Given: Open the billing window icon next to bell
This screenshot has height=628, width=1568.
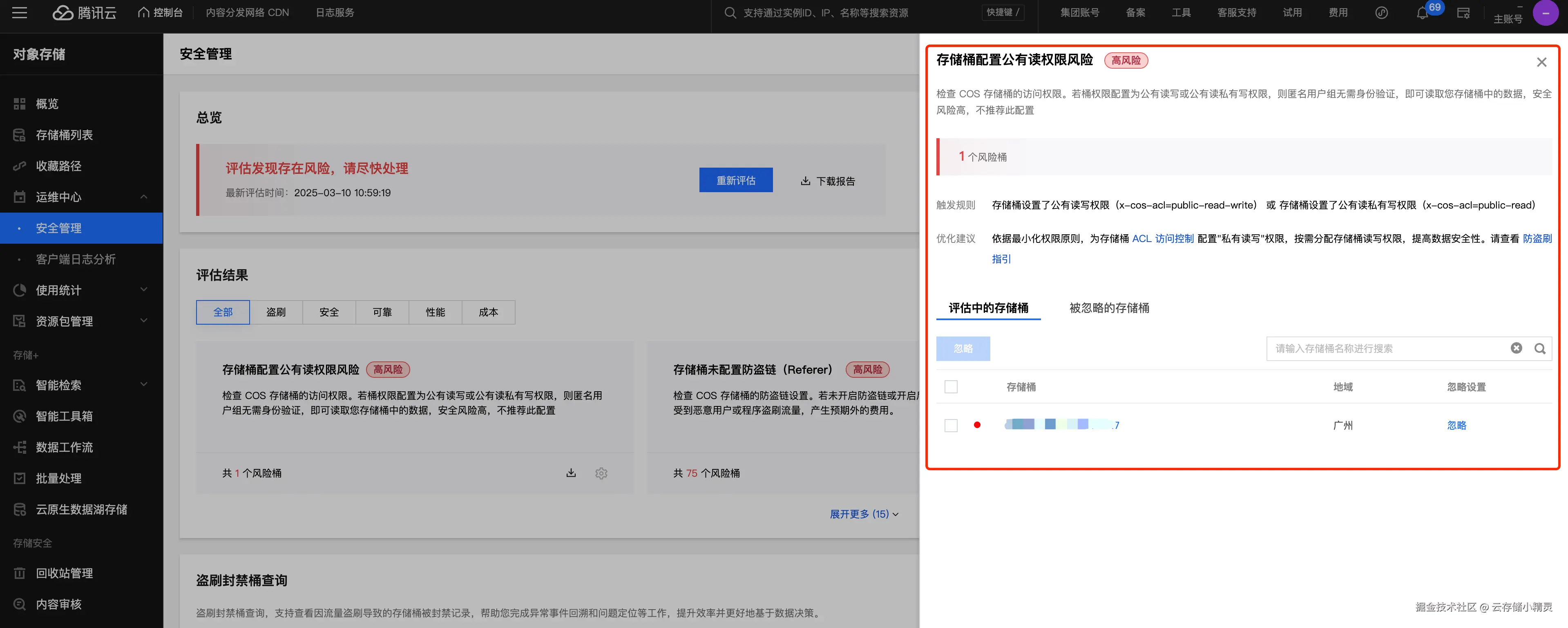Looking at the screenshot, I should [1463, 13].
